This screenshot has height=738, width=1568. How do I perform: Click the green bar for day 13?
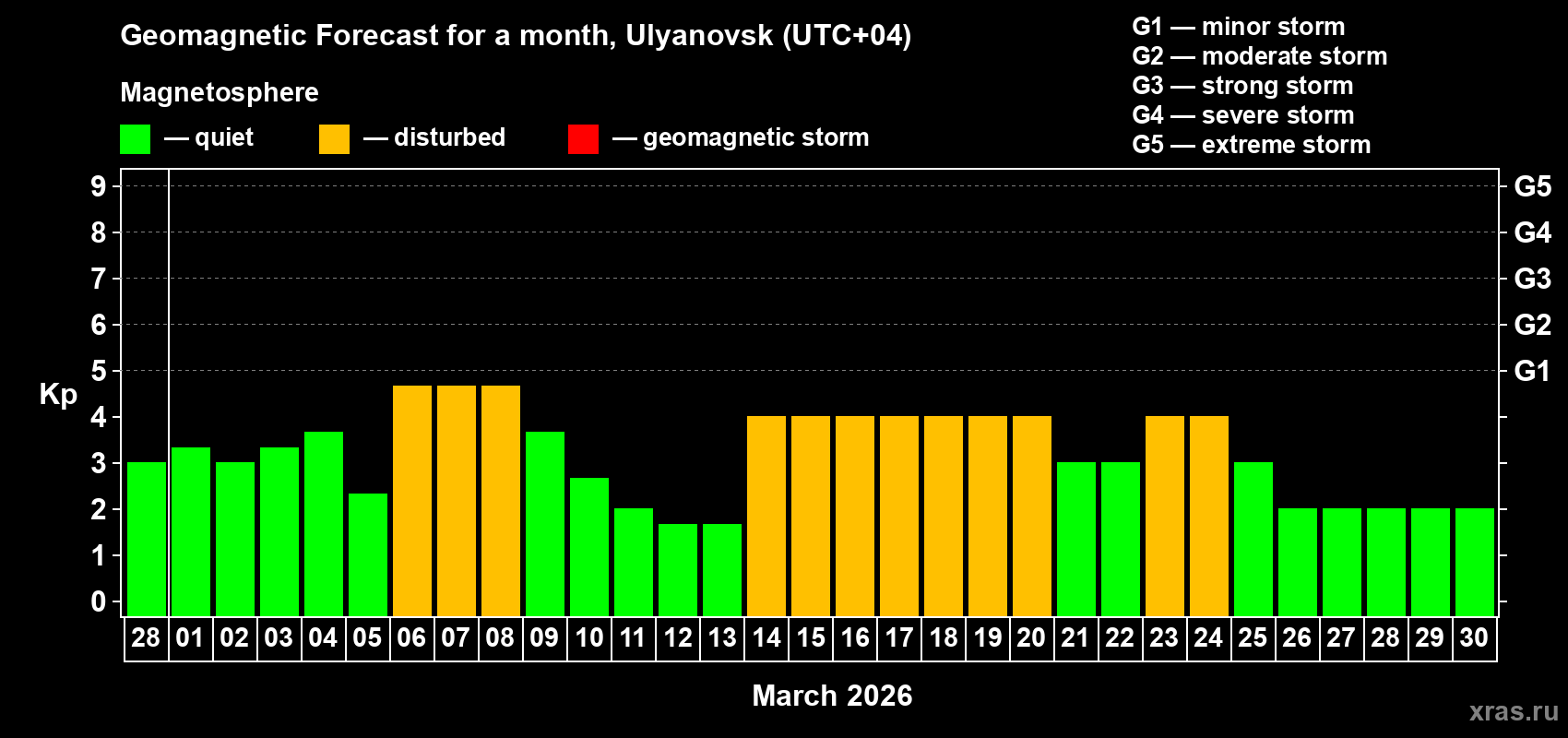[x=722, y=570]
